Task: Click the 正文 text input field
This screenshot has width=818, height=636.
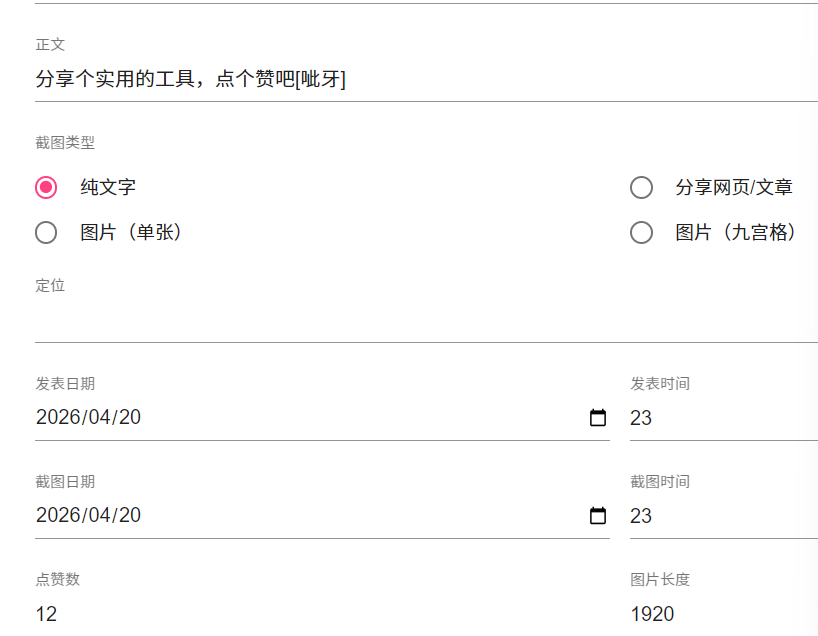Action: click(400, 79)
